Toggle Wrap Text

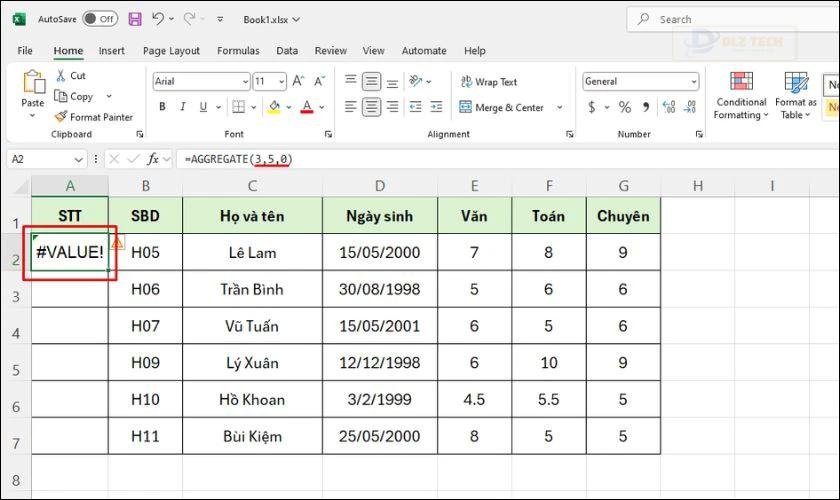point(489,82)
